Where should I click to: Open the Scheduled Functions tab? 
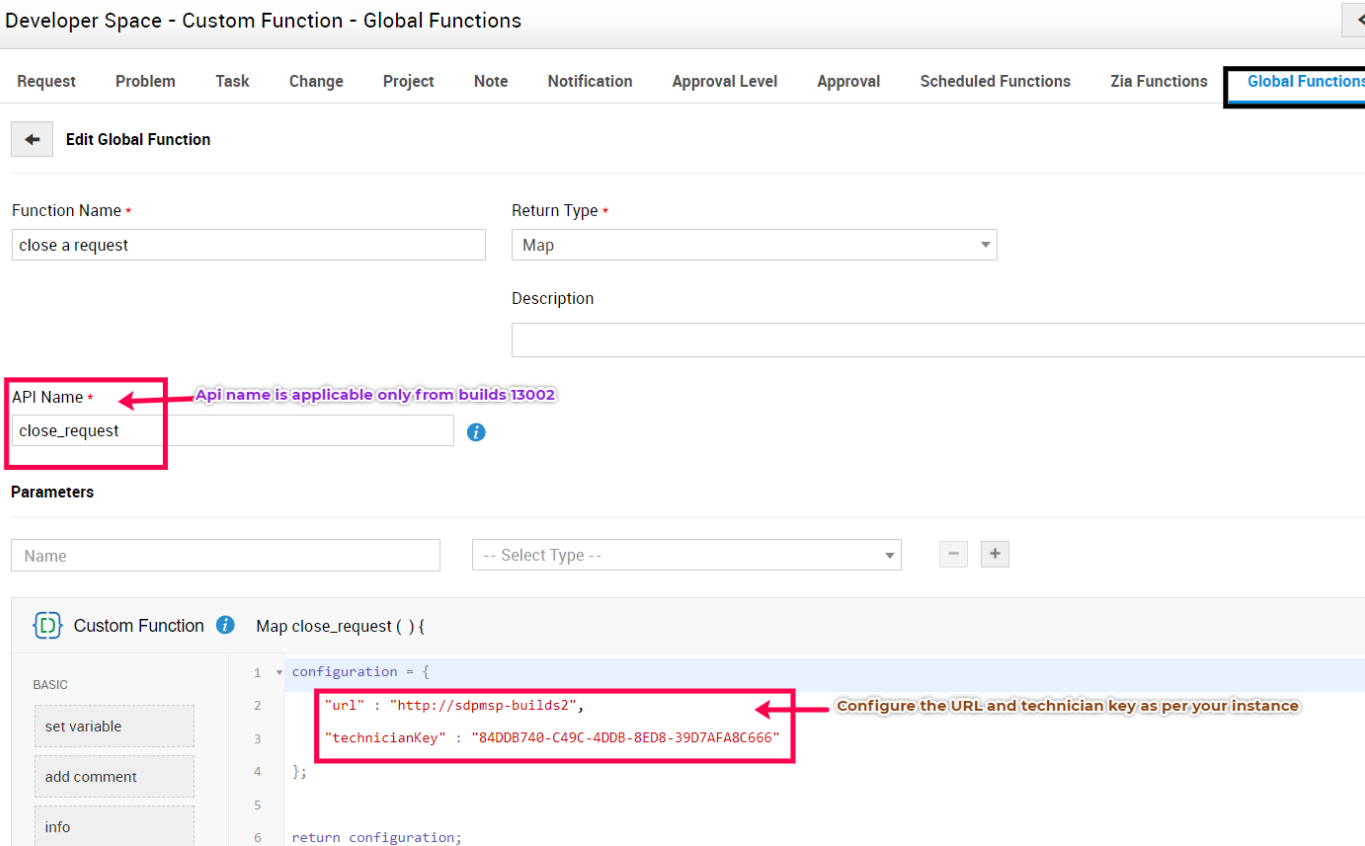pos(994,82)
